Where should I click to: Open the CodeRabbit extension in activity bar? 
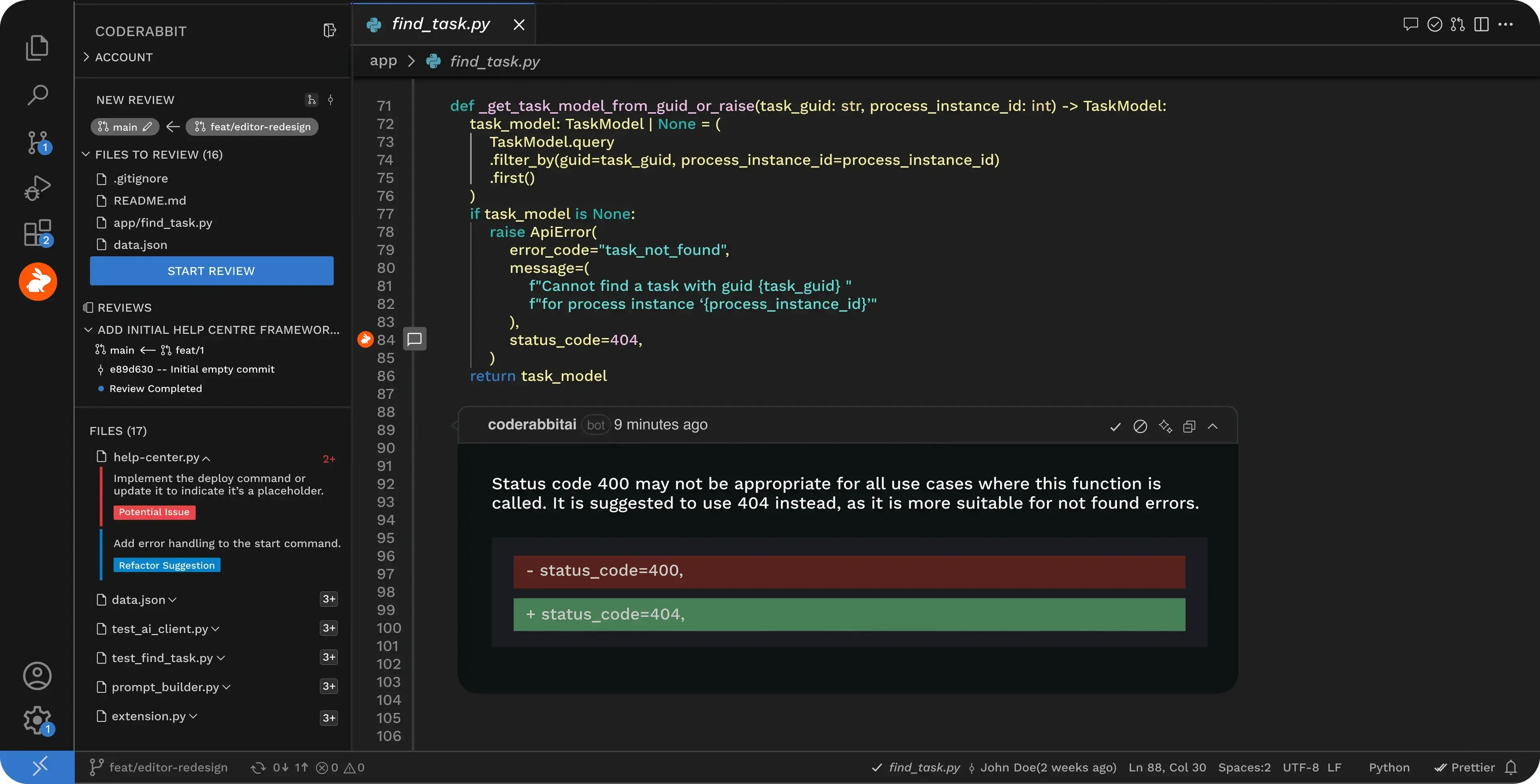(x=38, y=282)
